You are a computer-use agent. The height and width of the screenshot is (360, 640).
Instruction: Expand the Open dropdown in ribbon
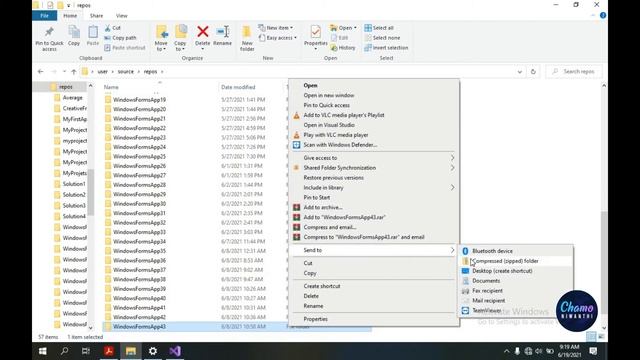tap(343, 28)
